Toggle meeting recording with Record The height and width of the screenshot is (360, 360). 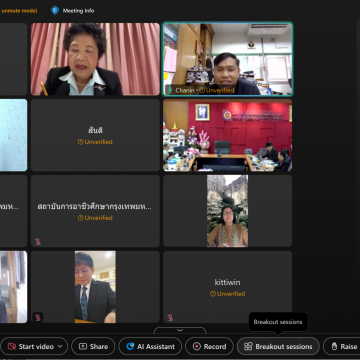210,346
